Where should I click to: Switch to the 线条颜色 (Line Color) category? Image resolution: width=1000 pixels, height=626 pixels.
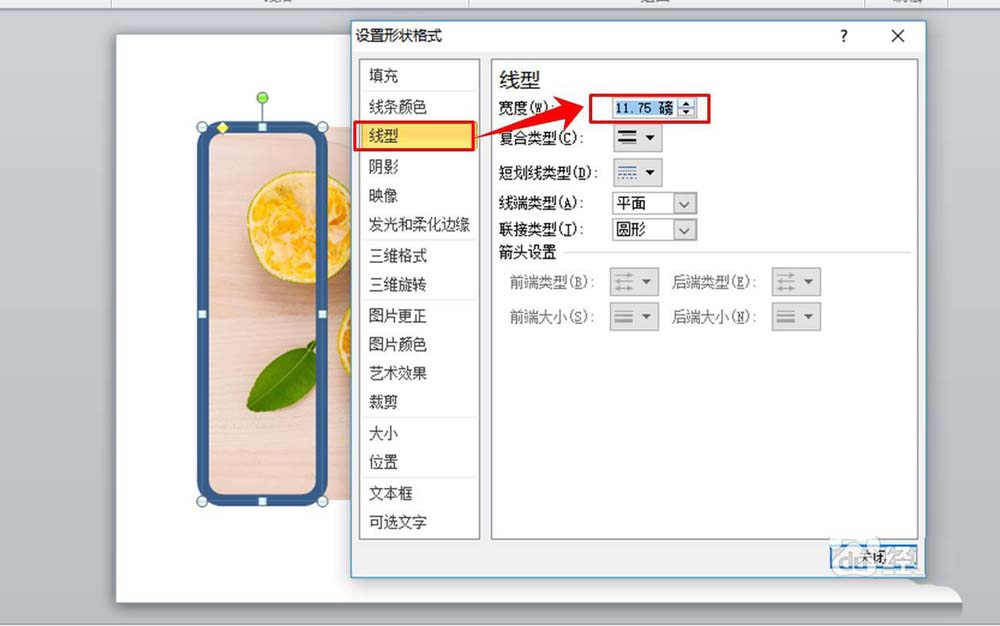pos(397,106)
